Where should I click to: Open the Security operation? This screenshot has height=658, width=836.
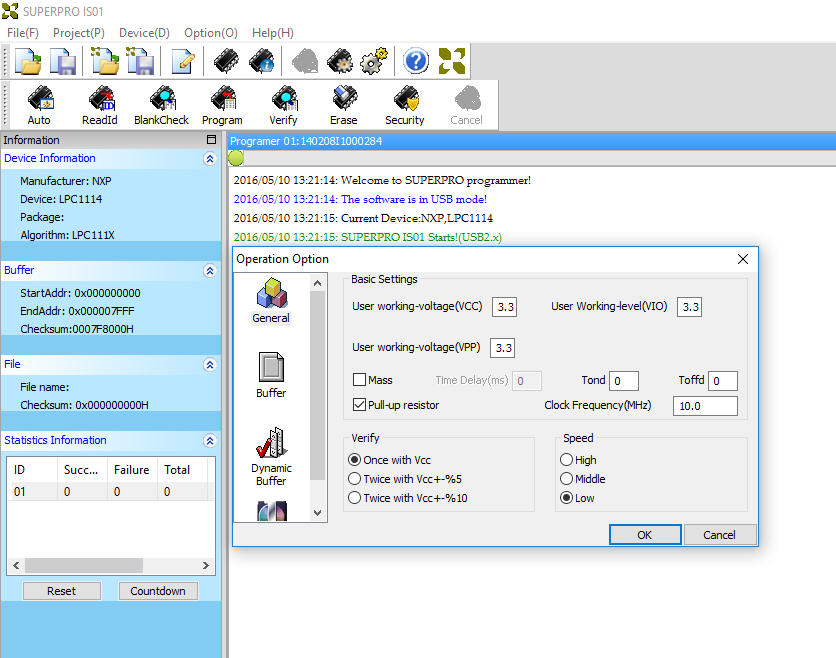coord(405,104)
